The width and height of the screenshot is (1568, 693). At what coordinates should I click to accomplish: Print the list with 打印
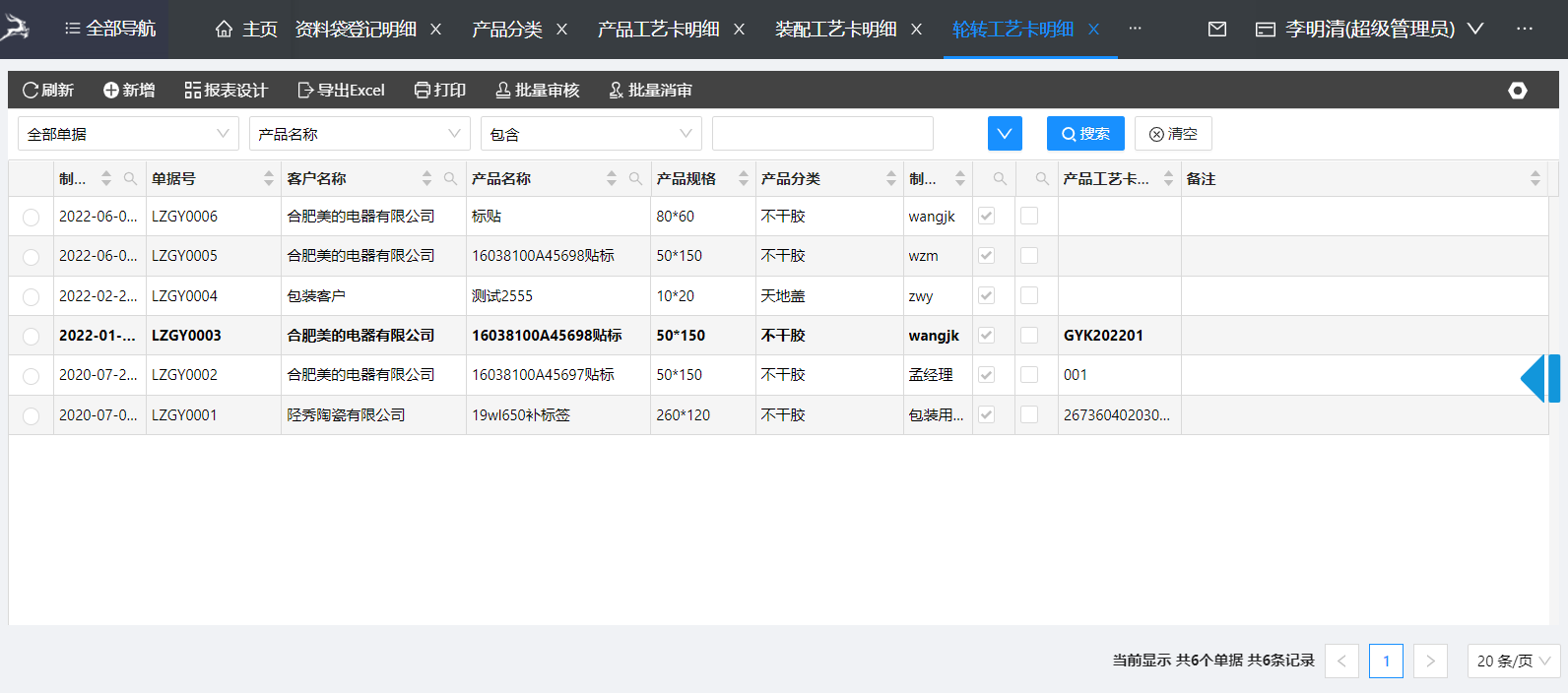[439, 91]
